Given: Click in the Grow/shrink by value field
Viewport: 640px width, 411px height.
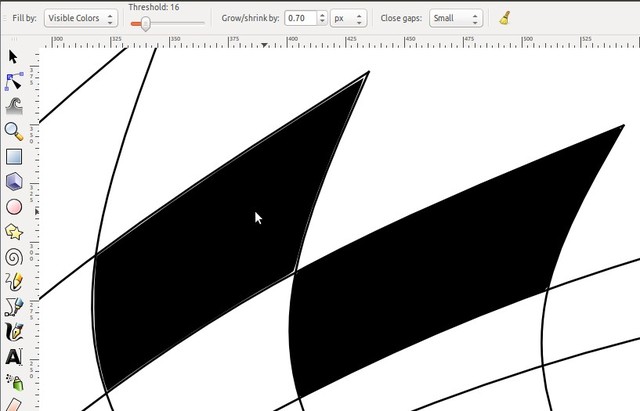Looking at the screenshot, I should (x=300, y=18).
